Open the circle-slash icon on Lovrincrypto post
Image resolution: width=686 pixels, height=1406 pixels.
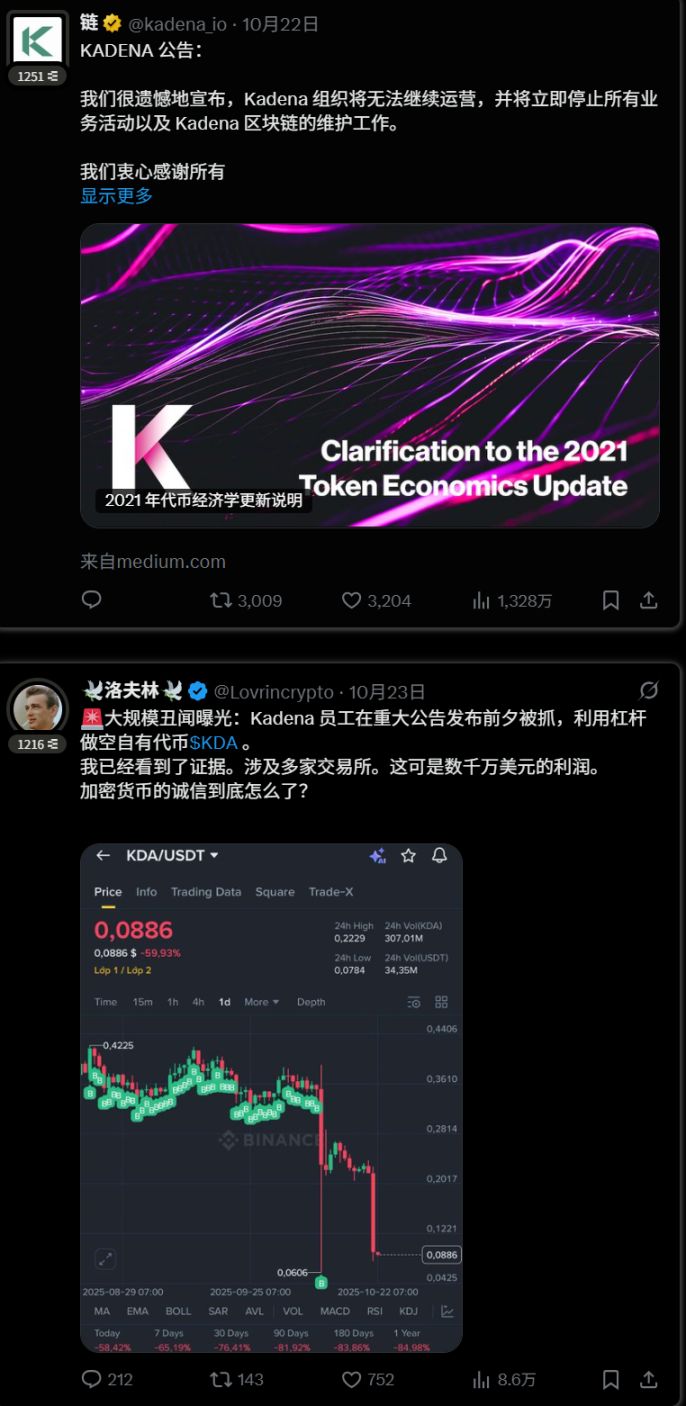(648, 690)
